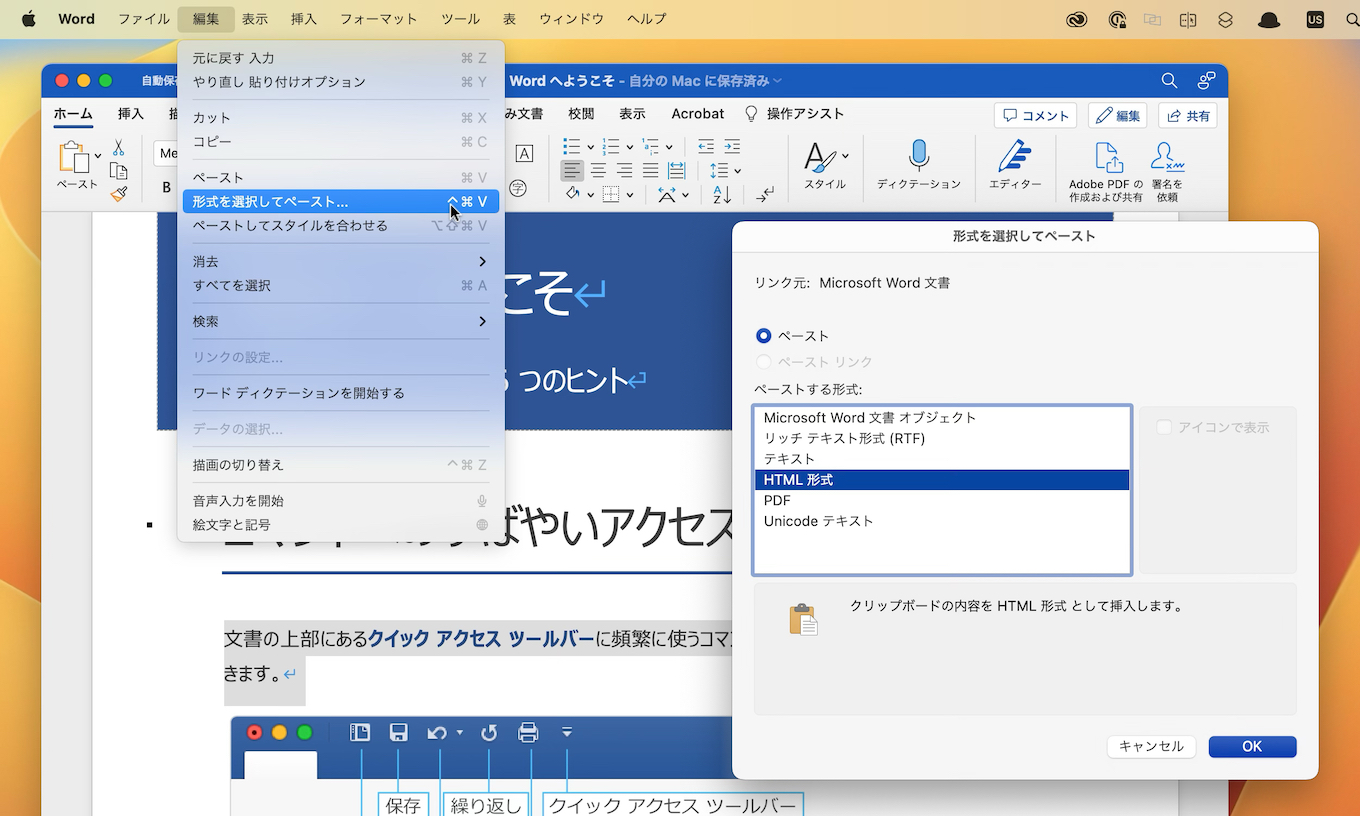Image resolution: width=1360 pixels, height=816 pixels.
Task: Switch to the 校閲 ribbon tab
Action: coord(581,114)
